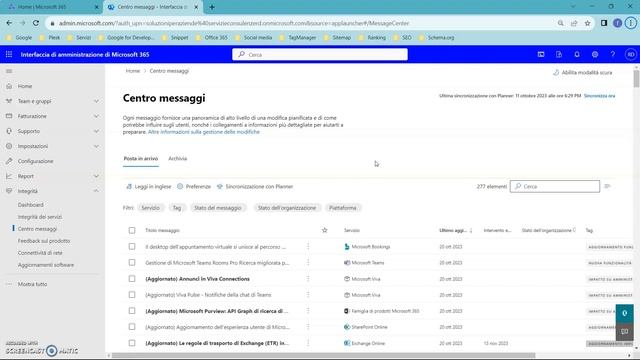Check the Viva Pulse message row

132,295
